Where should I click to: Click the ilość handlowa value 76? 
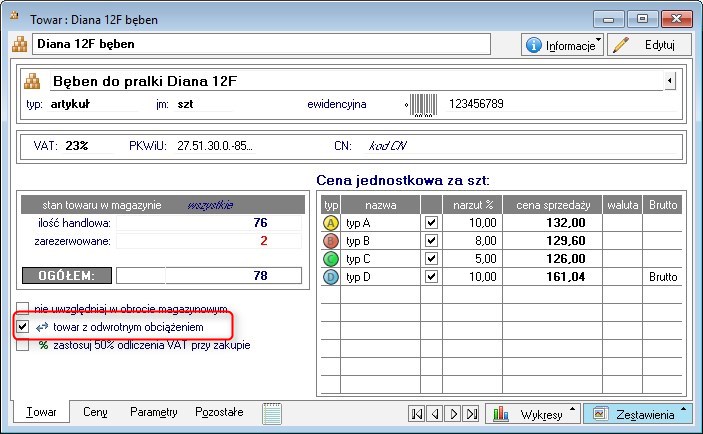click(260, 222)
